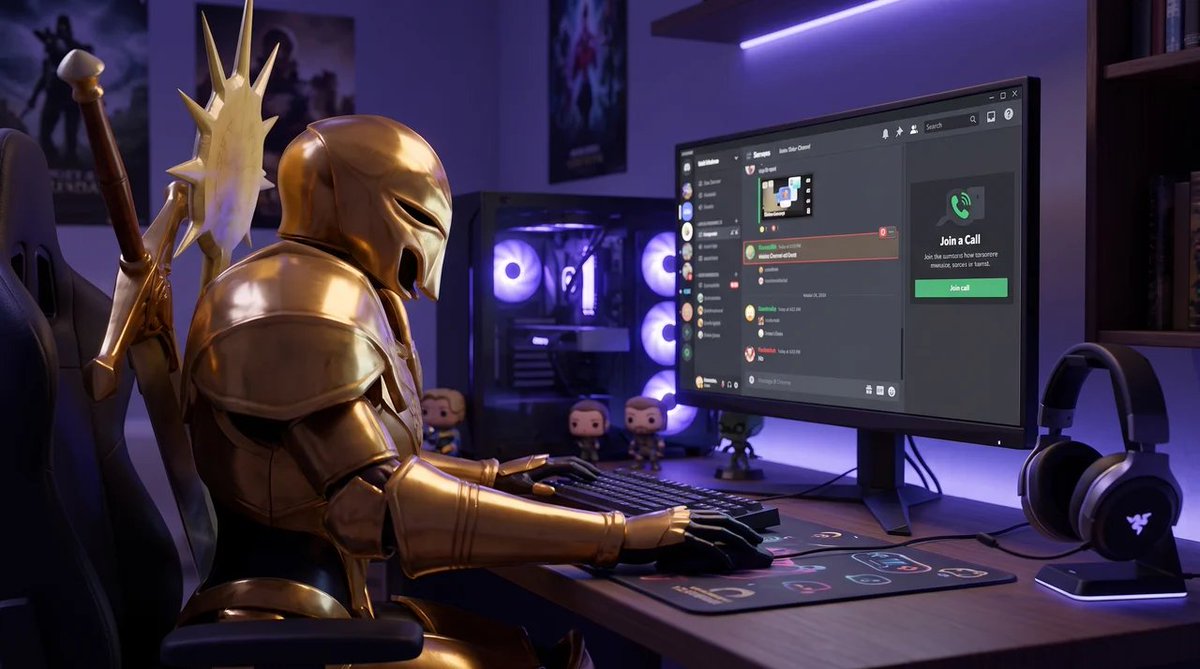Click the red icon on highlighted message
The image size is (1200, 669).
pyautogui.click(x=882, y=231)
